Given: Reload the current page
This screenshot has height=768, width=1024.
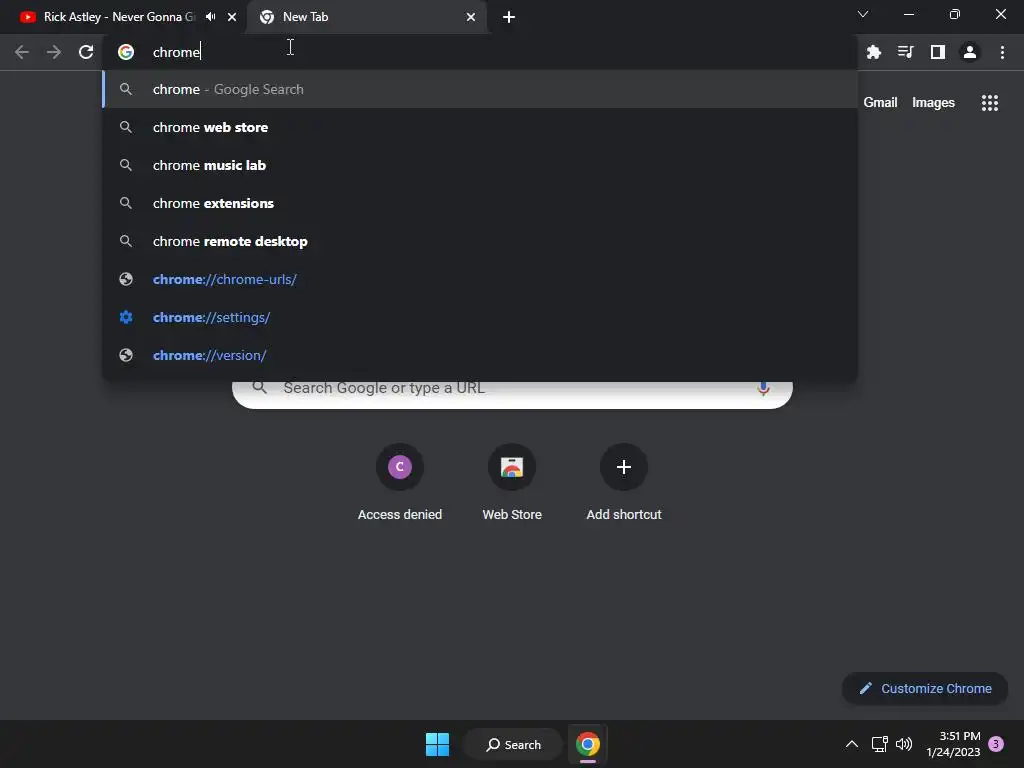Looking at the screenshot, I should click(x=86, y=52).
